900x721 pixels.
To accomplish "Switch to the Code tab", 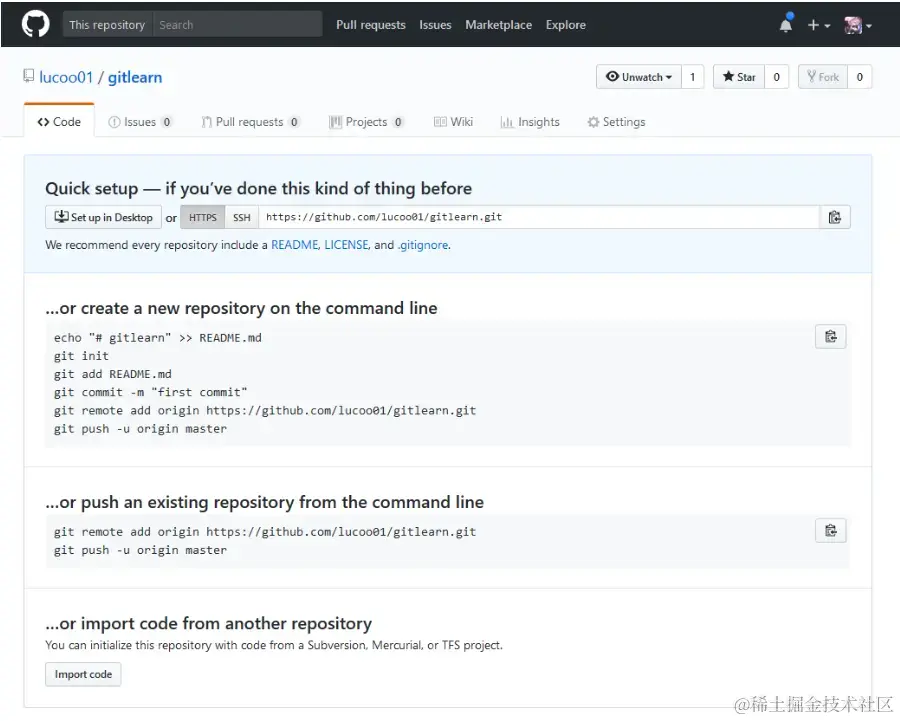I will click(59, 122).
